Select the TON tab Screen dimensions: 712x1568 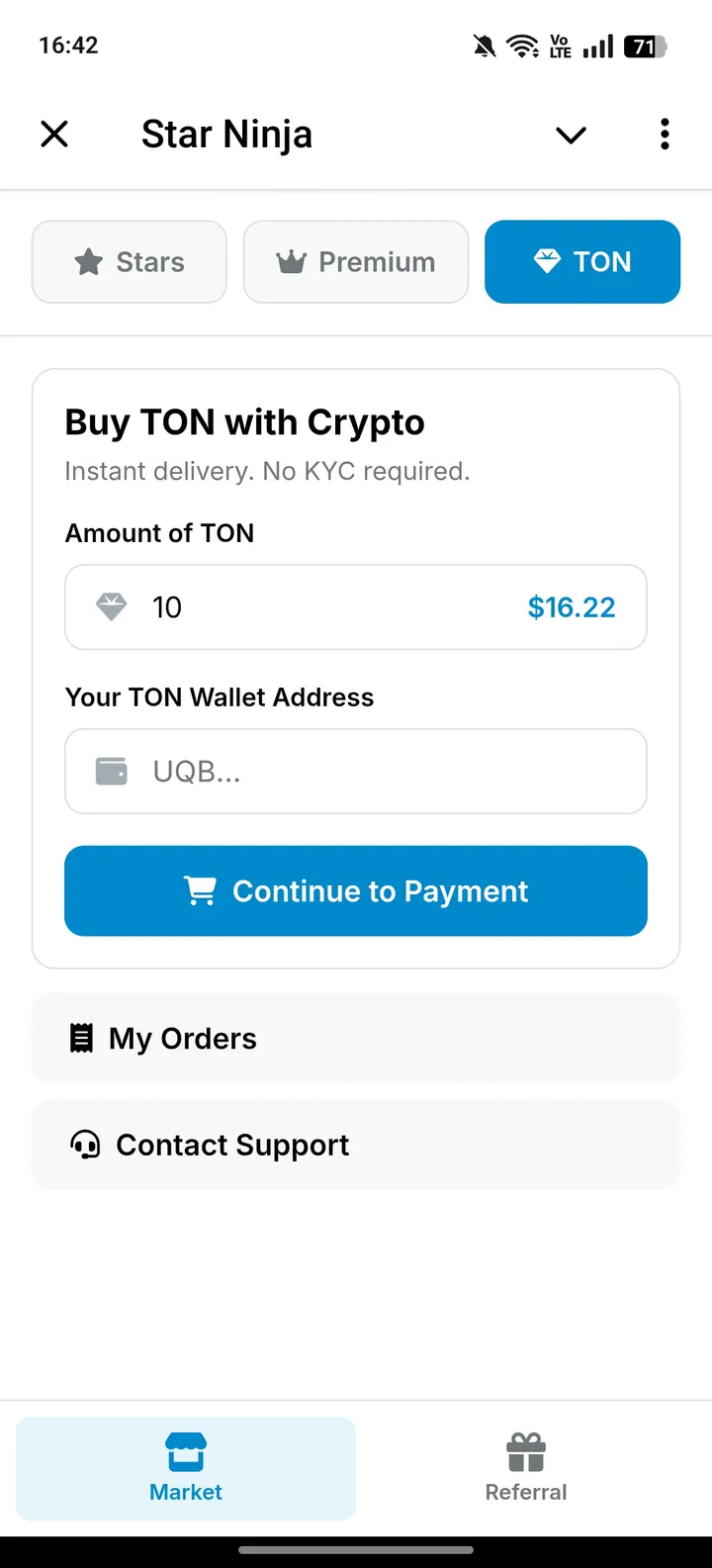coord(582,262)
